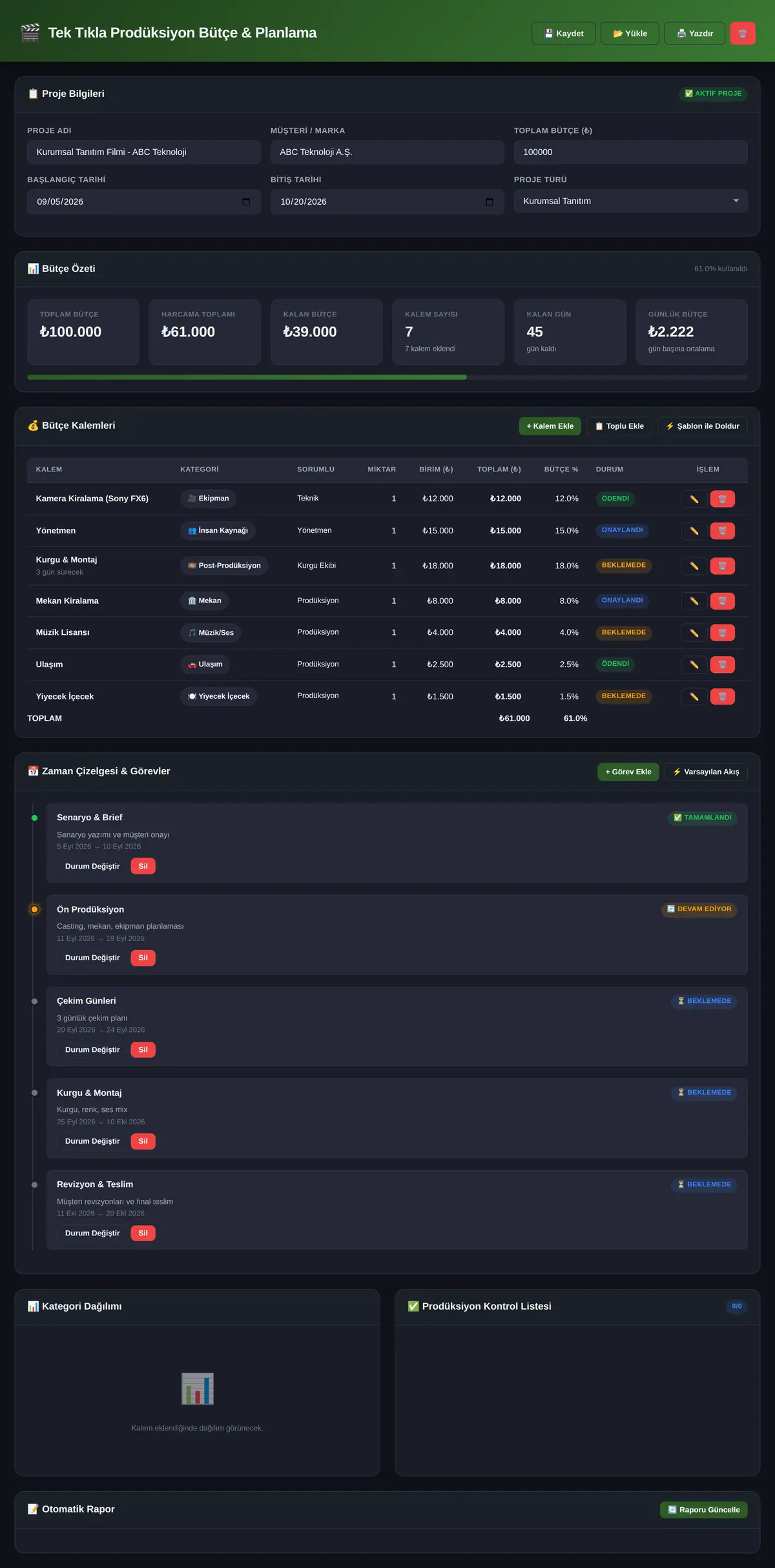775x1568 pixels.
Task: Edit the Müzik Lisansı row
Action: pyautogui.click(x=694, y=633)
